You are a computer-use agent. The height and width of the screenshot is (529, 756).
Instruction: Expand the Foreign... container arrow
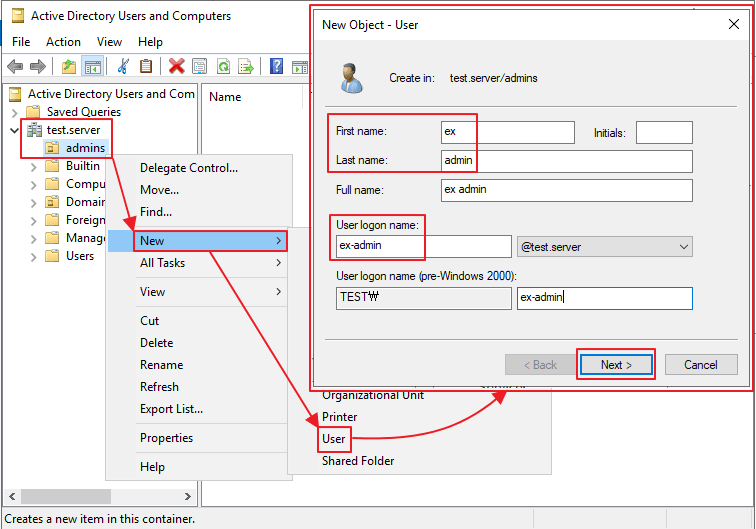(x=33, y=221)
